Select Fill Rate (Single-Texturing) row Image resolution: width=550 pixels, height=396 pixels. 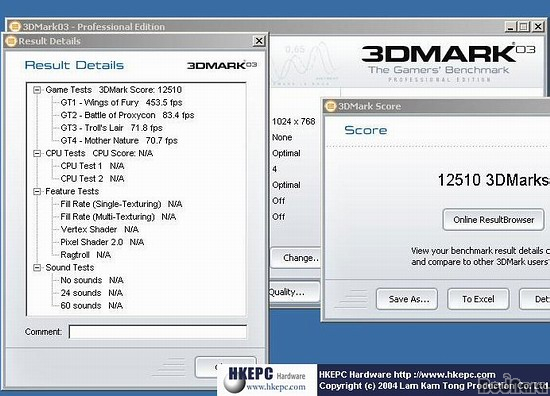coord(121,204)
